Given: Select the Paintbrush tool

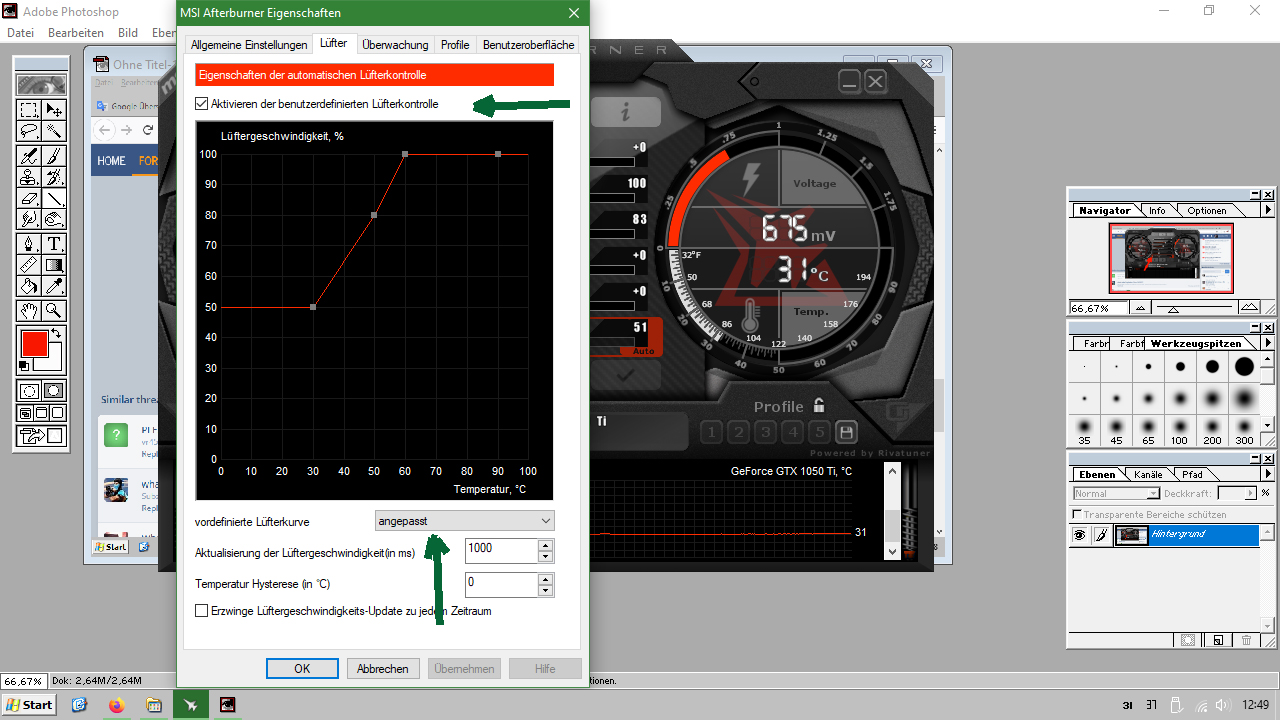Looking at the screenshot, I should (54, 156).
